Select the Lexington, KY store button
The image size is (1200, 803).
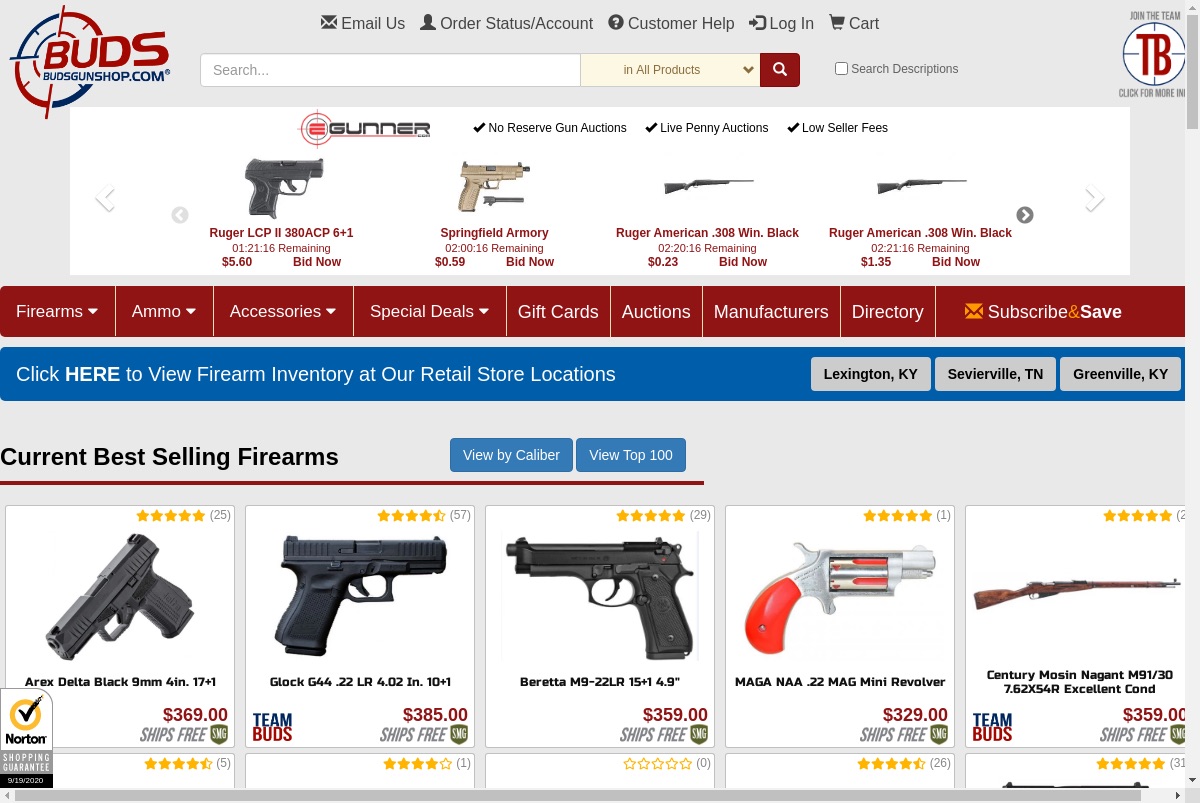870,374
